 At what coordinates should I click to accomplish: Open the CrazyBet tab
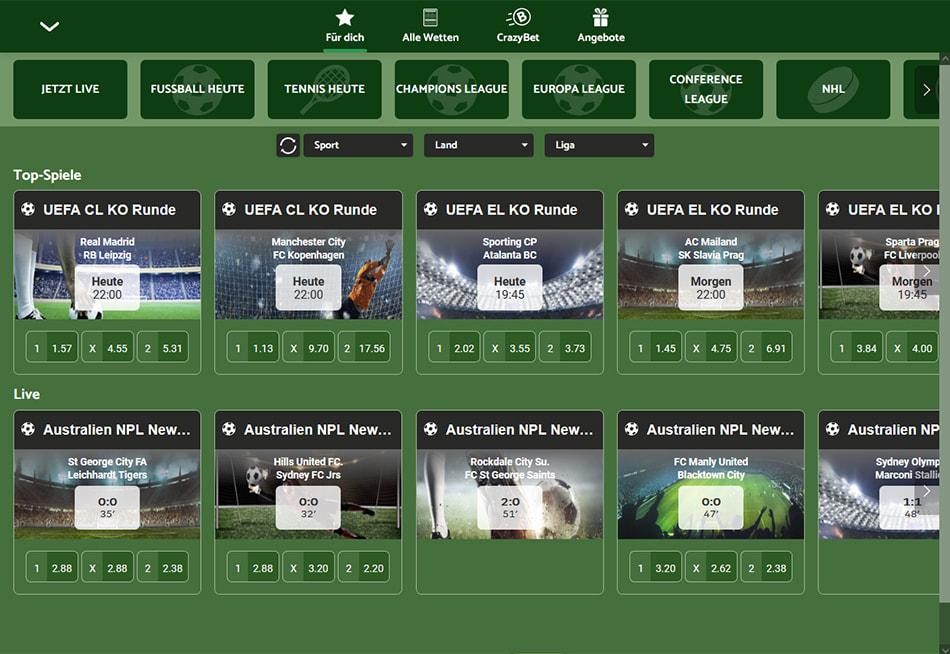click(518, 26)
